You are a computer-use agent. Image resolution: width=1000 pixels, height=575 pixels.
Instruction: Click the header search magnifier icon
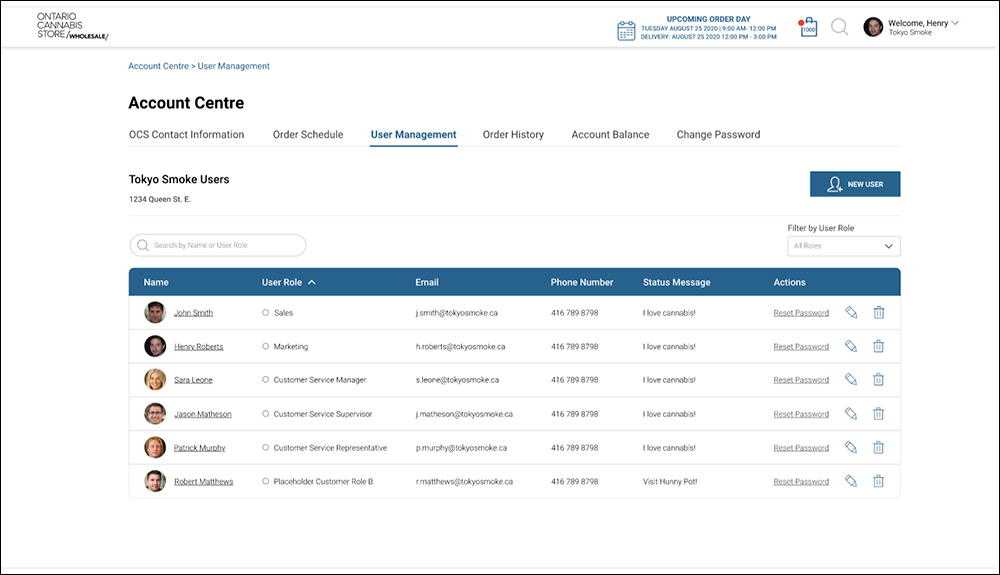pos(839,27)
